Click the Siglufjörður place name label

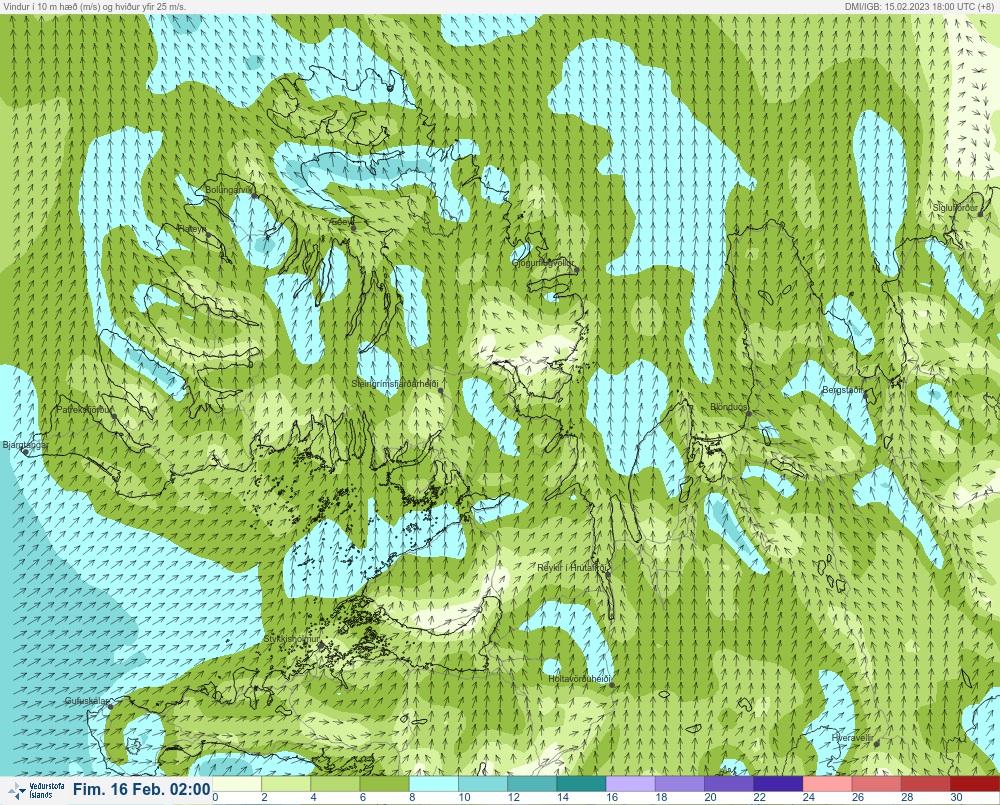[x=955, y=208]
